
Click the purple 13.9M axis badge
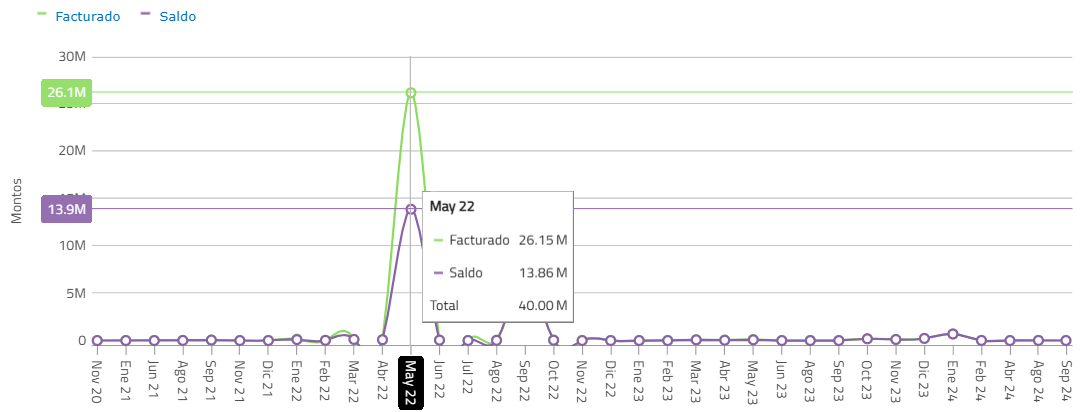point(66,209)
